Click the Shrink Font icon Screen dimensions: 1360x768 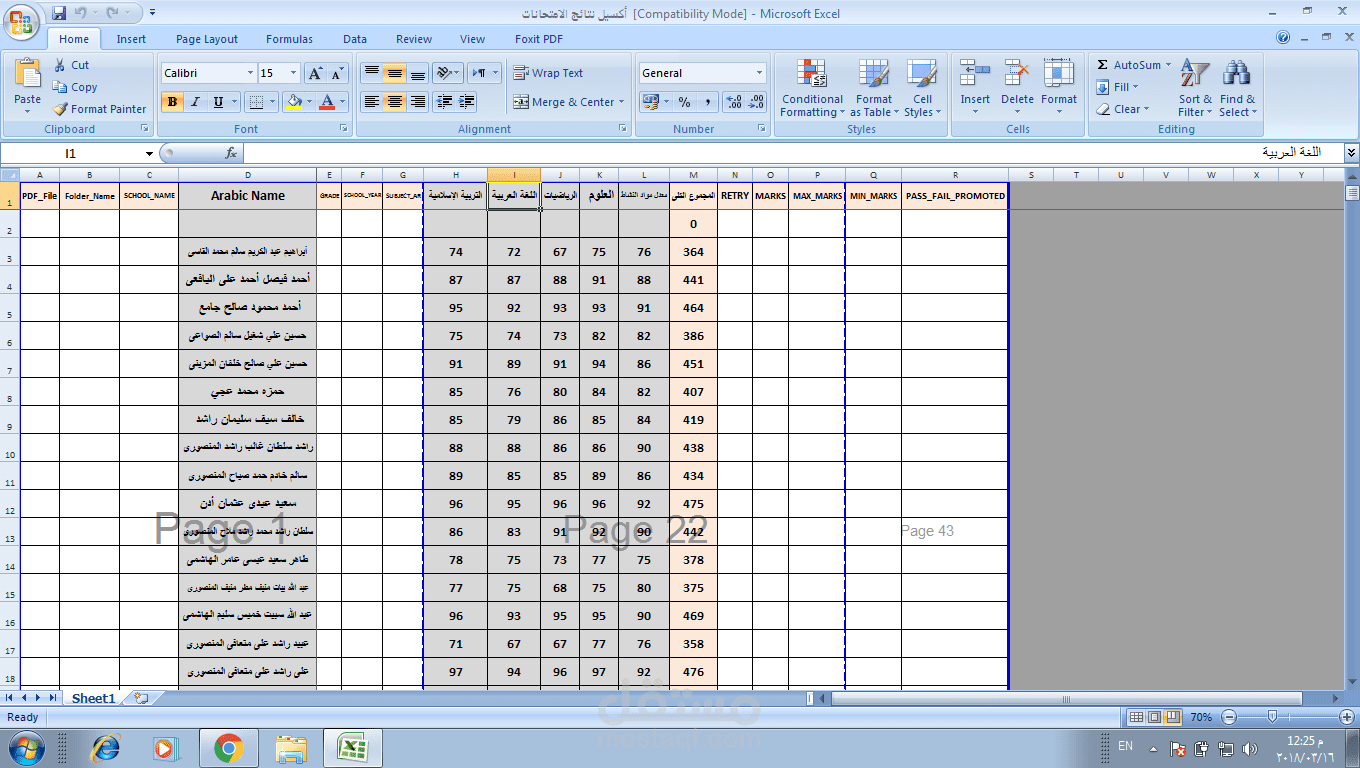336,73
